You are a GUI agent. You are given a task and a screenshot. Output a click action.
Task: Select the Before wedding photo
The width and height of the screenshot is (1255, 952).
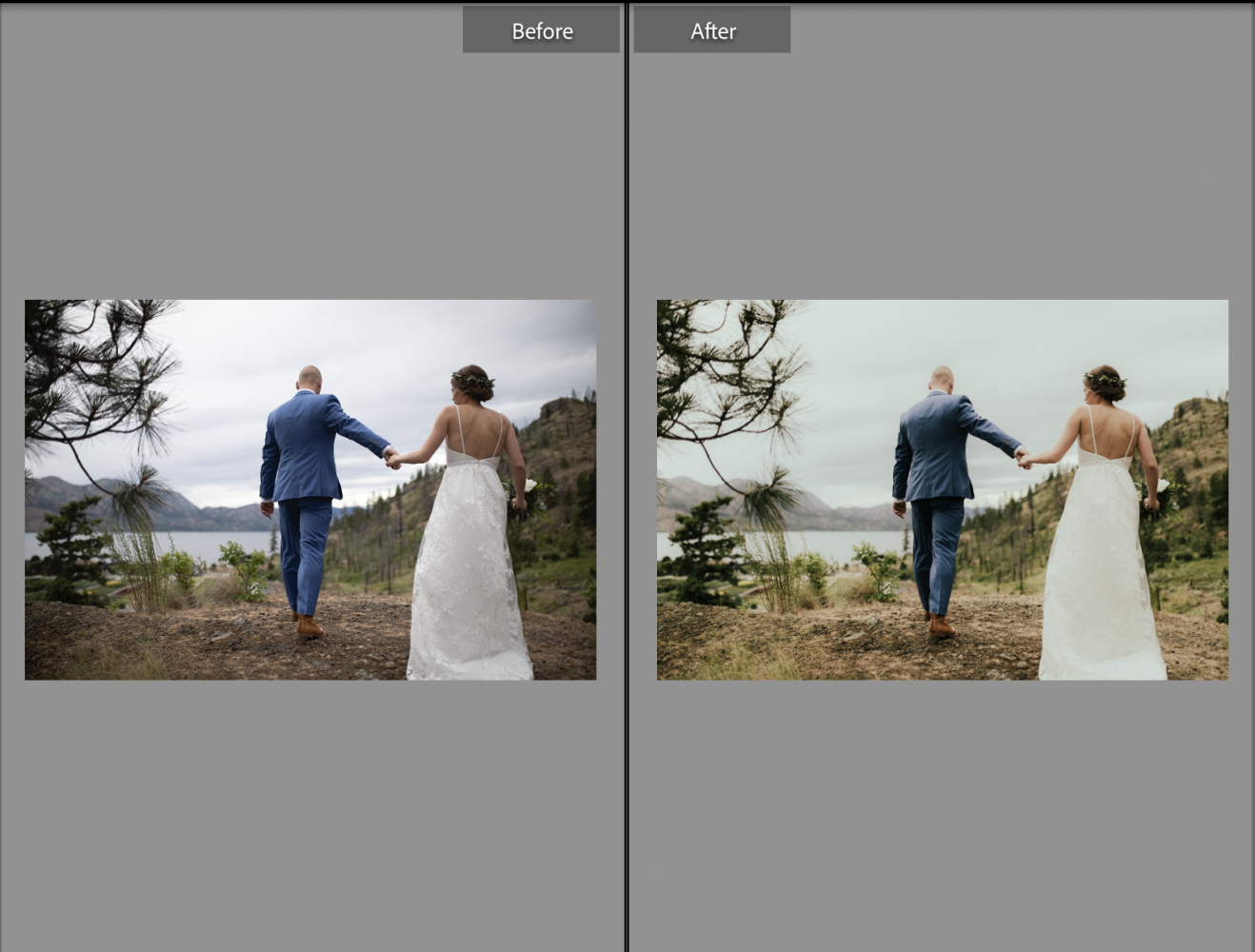[310, 490]
